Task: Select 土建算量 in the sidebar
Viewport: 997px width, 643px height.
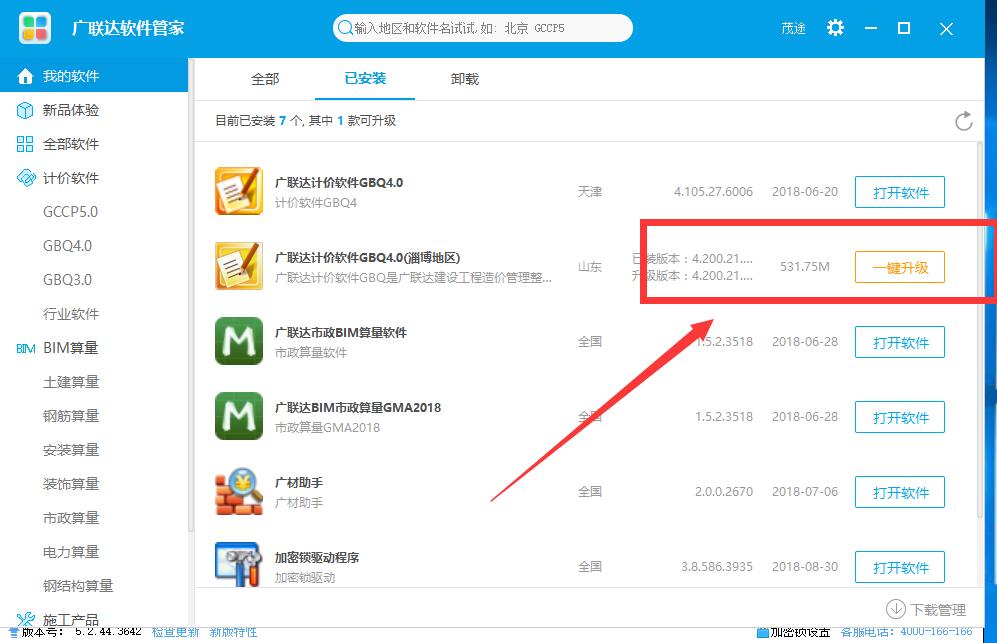Action: point(71,382)
